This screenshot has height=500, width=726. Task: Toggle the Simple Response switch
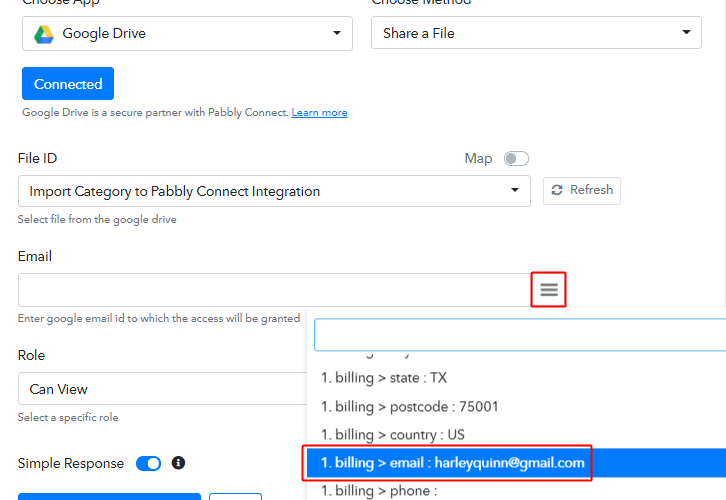pos(148,463)
